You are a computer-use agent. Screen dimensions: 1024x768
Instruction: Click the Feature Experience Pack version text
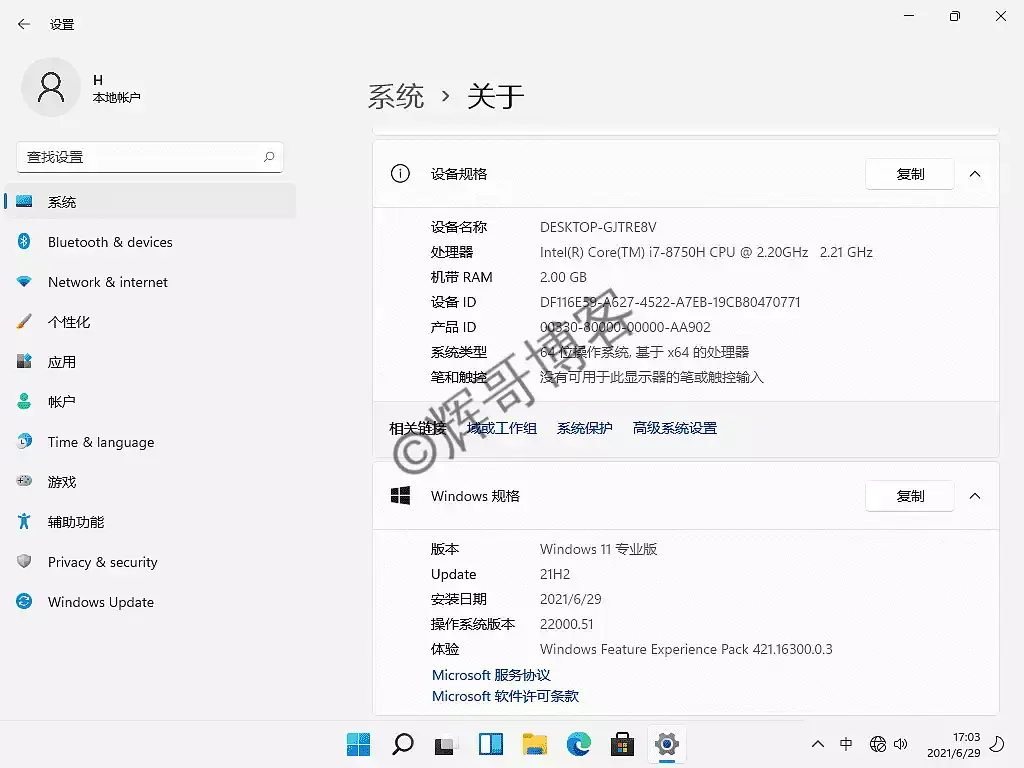686,650
